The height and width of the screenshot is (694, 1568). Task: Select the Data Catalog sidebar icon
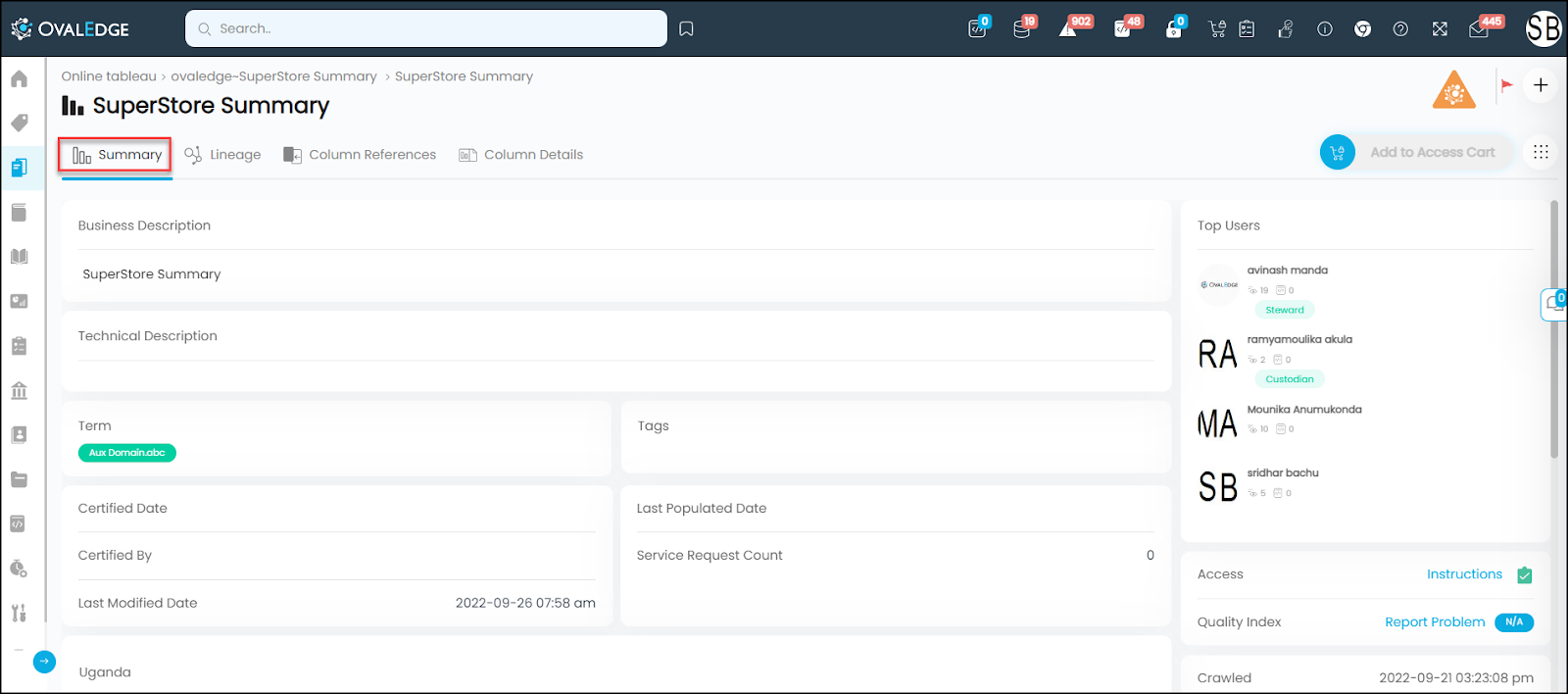(x=19, y=168)
